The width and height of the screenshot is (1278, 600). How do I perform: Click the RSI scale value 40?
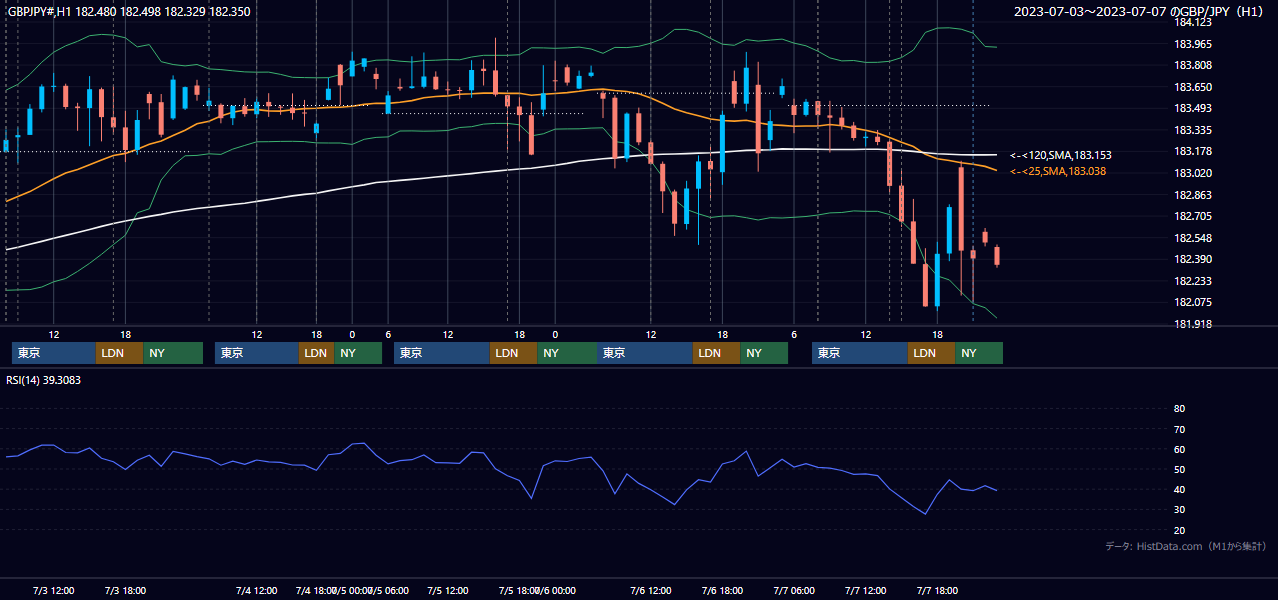point(1179,489)
